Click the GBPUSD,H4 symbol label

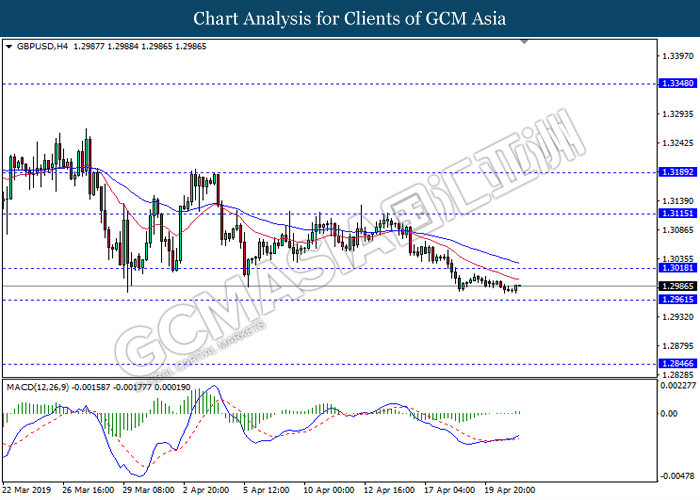[42, 46]
